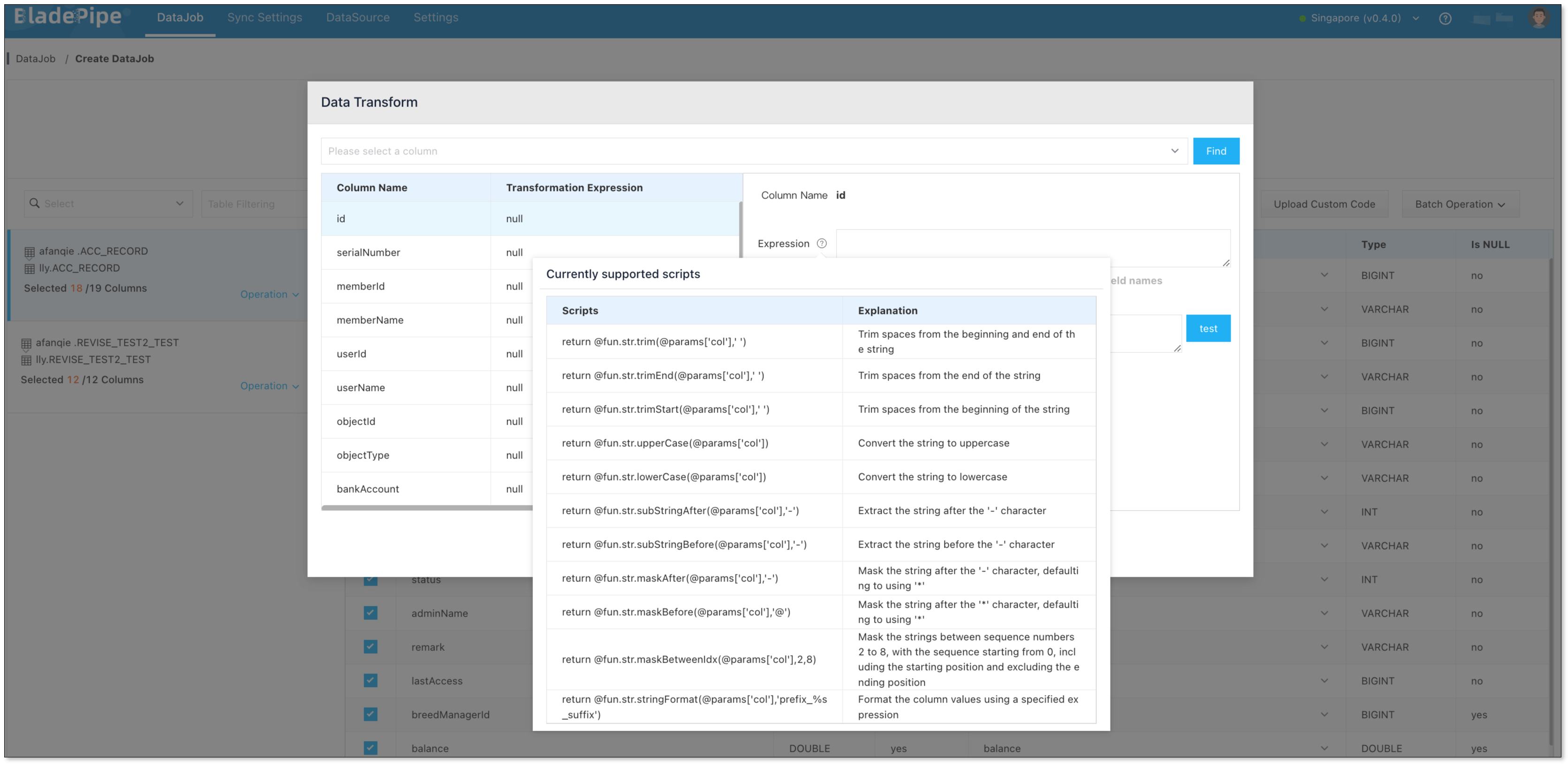Click the BladePipe logo

click(x=67, y=16)
